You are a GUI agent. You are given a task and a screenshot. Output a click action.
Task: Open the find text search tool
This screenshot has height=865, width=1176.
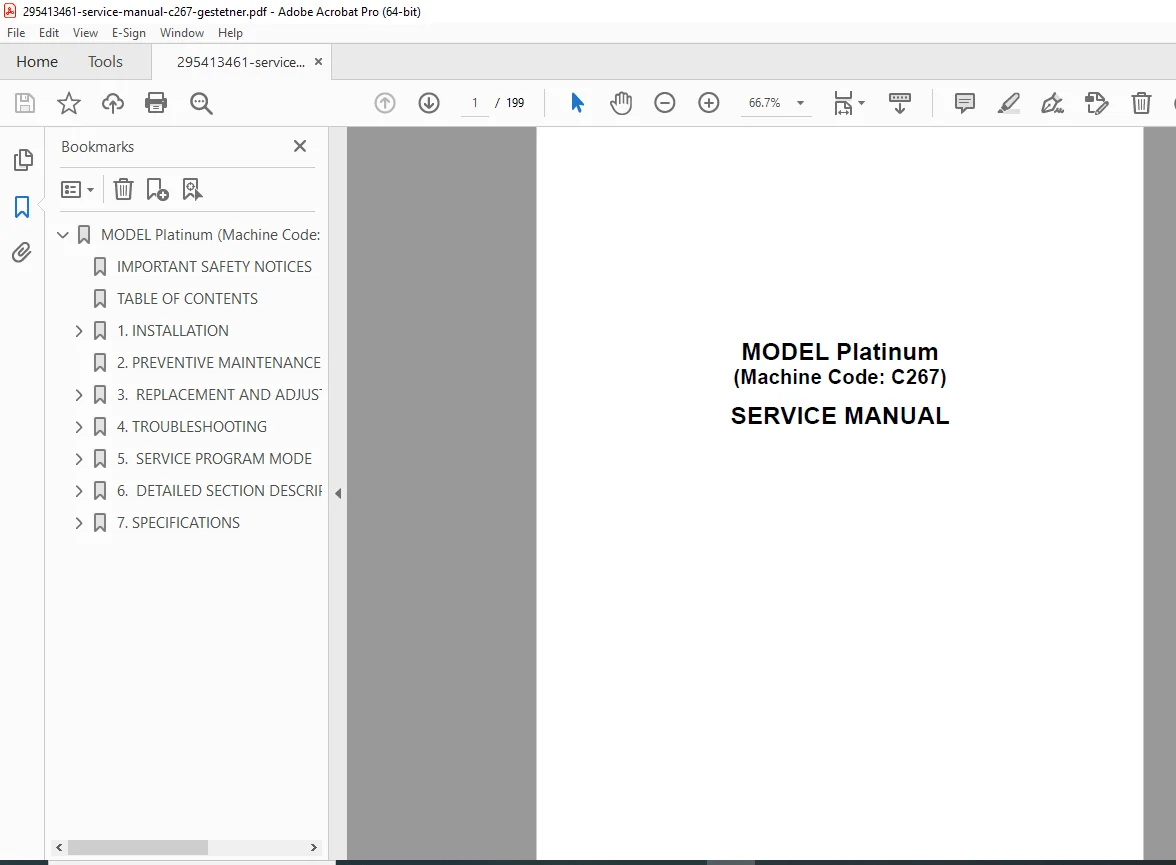201,103
